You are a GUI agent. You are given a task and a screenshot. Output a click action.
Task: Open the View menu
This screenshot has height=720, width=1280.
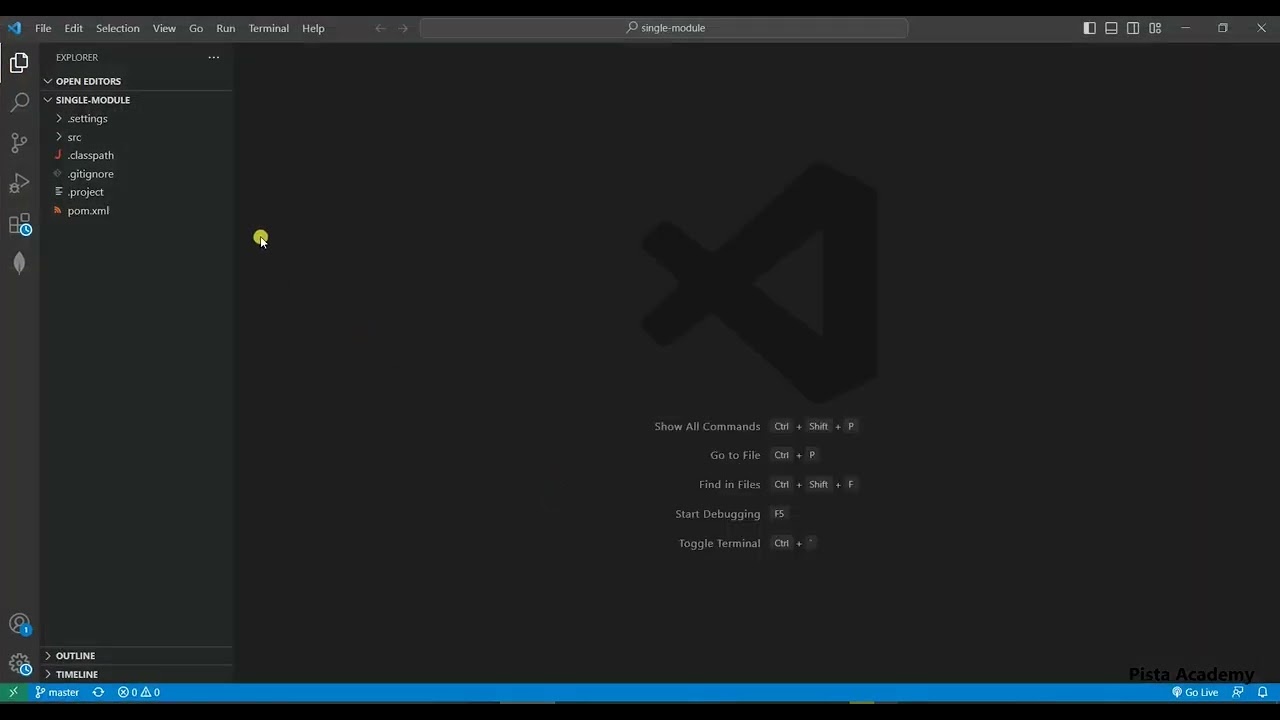164,28
